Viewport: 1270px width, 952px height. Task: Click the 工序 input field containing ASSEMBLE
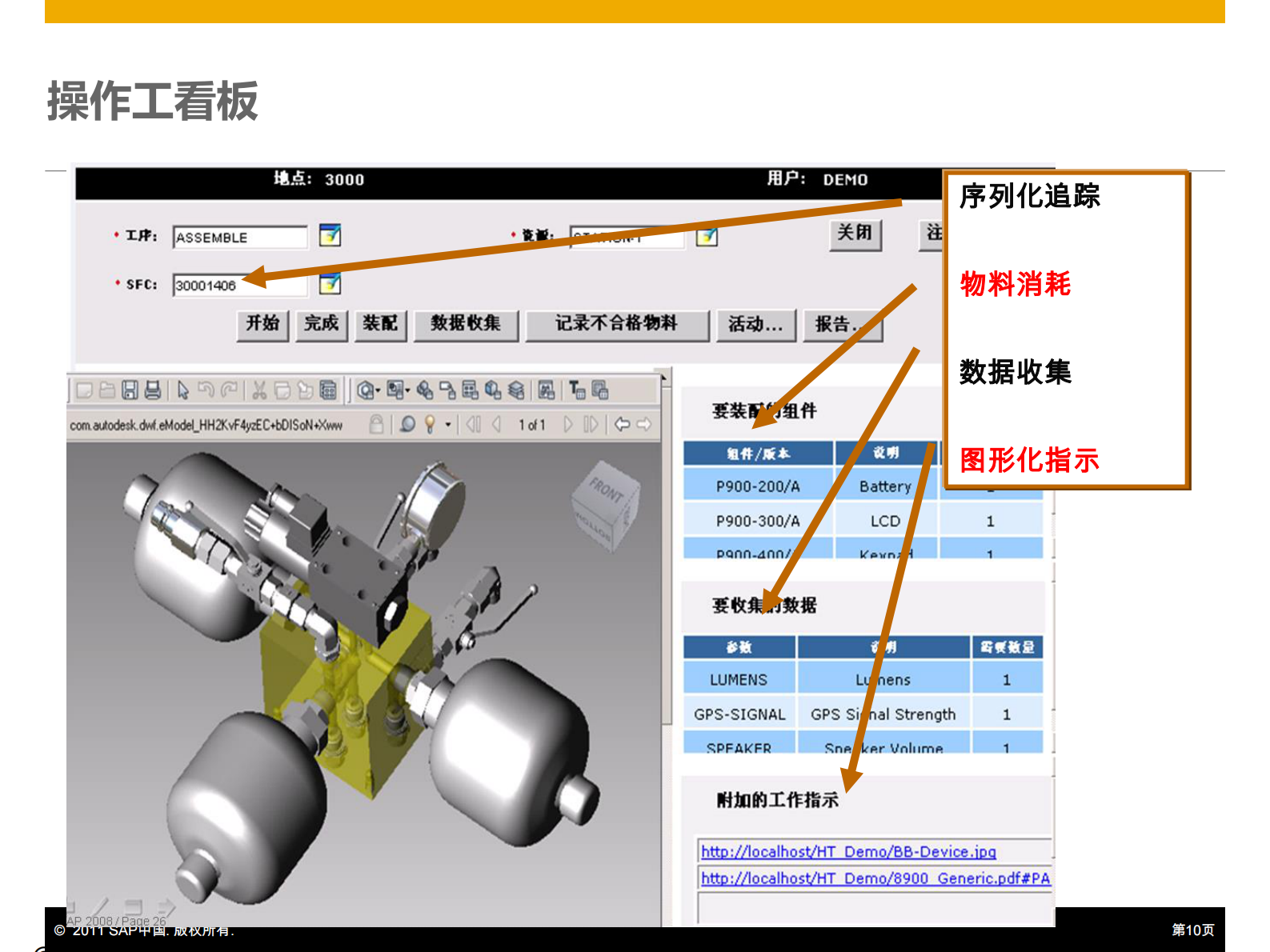240,238
